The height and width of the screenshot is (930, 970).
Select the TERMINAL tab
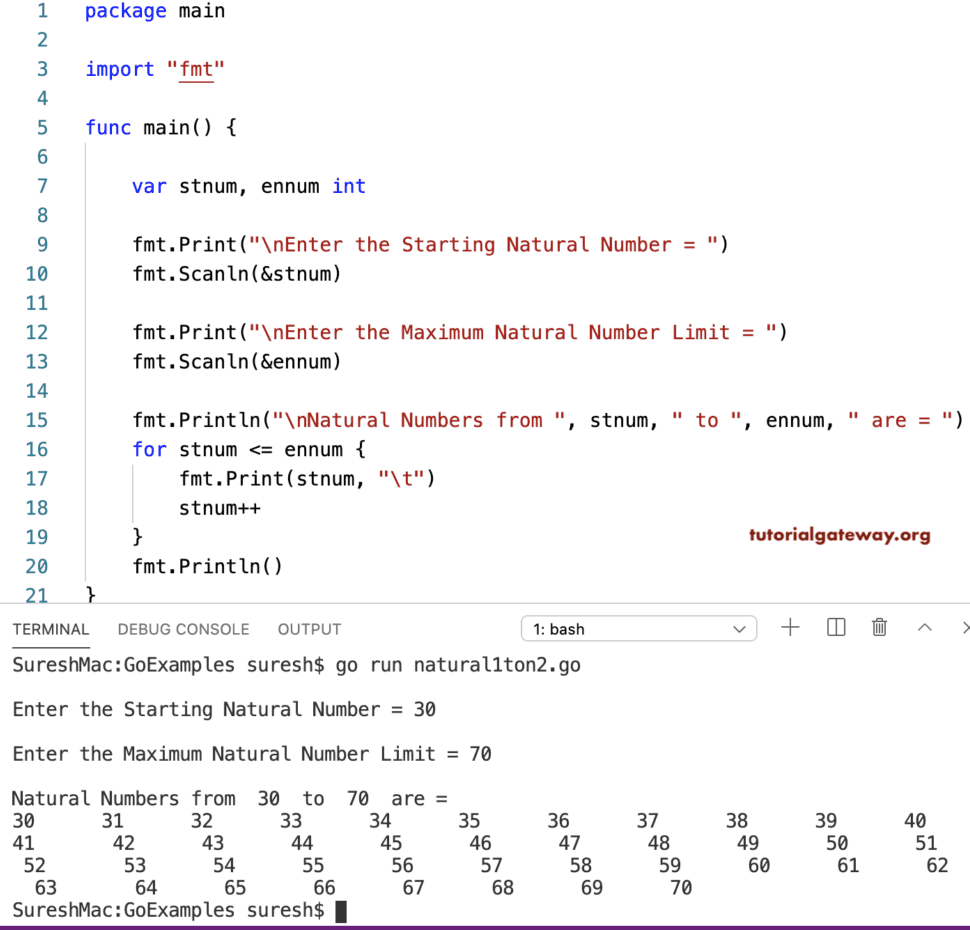[x=51, y=630]
